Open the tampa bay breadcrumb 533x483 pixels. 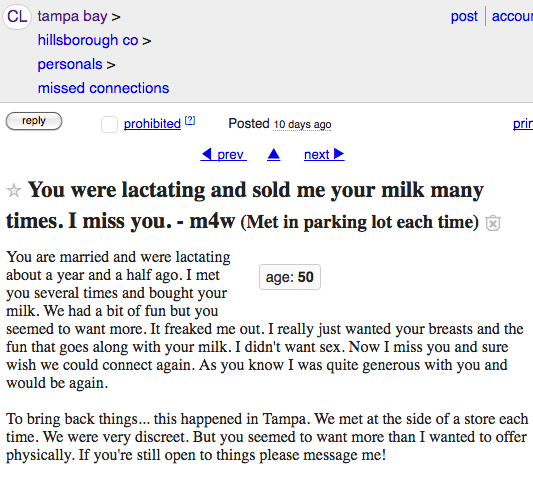(72, 16)
